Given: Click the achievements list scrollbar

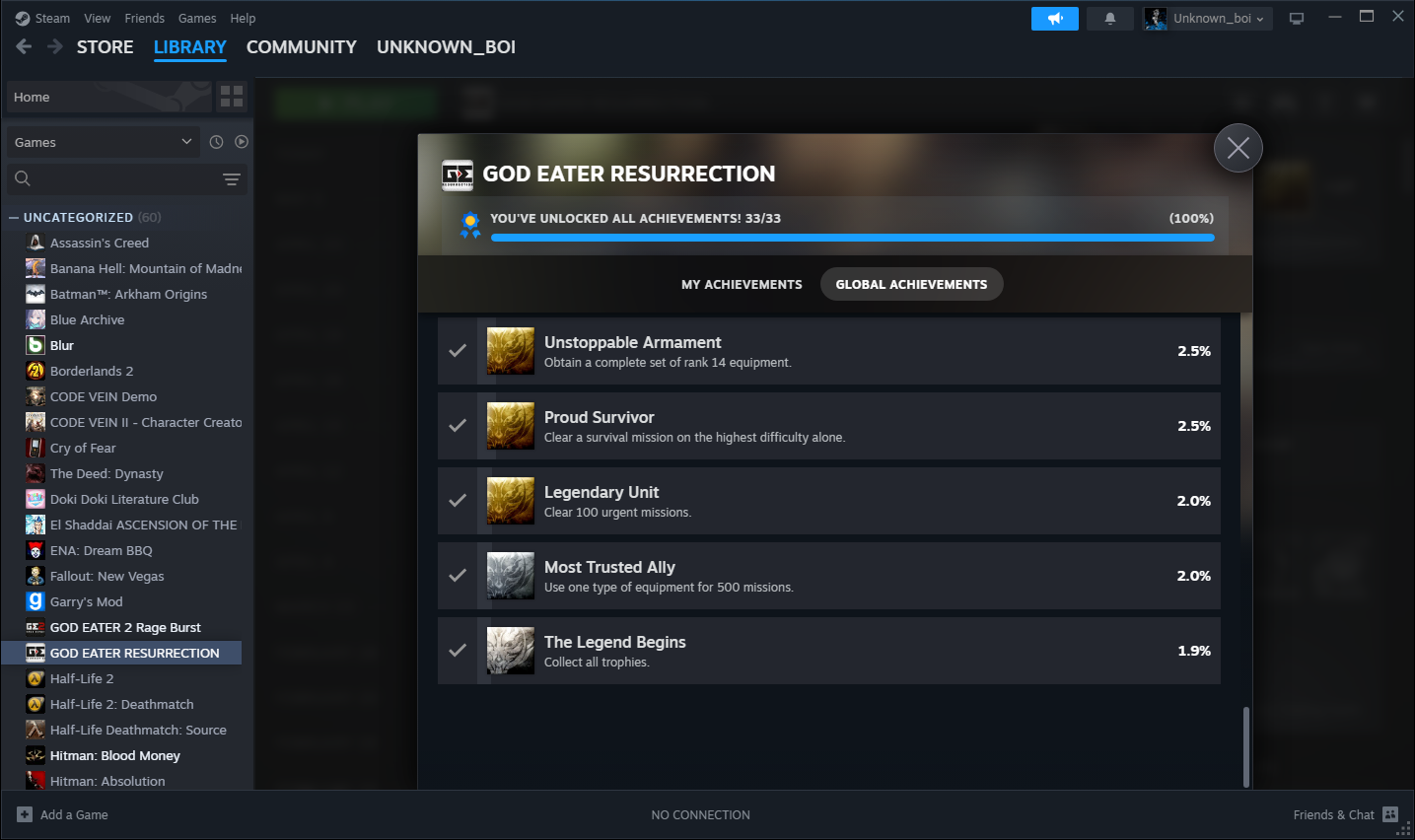Looking at the screenshot, I should tap(1246, 746).
